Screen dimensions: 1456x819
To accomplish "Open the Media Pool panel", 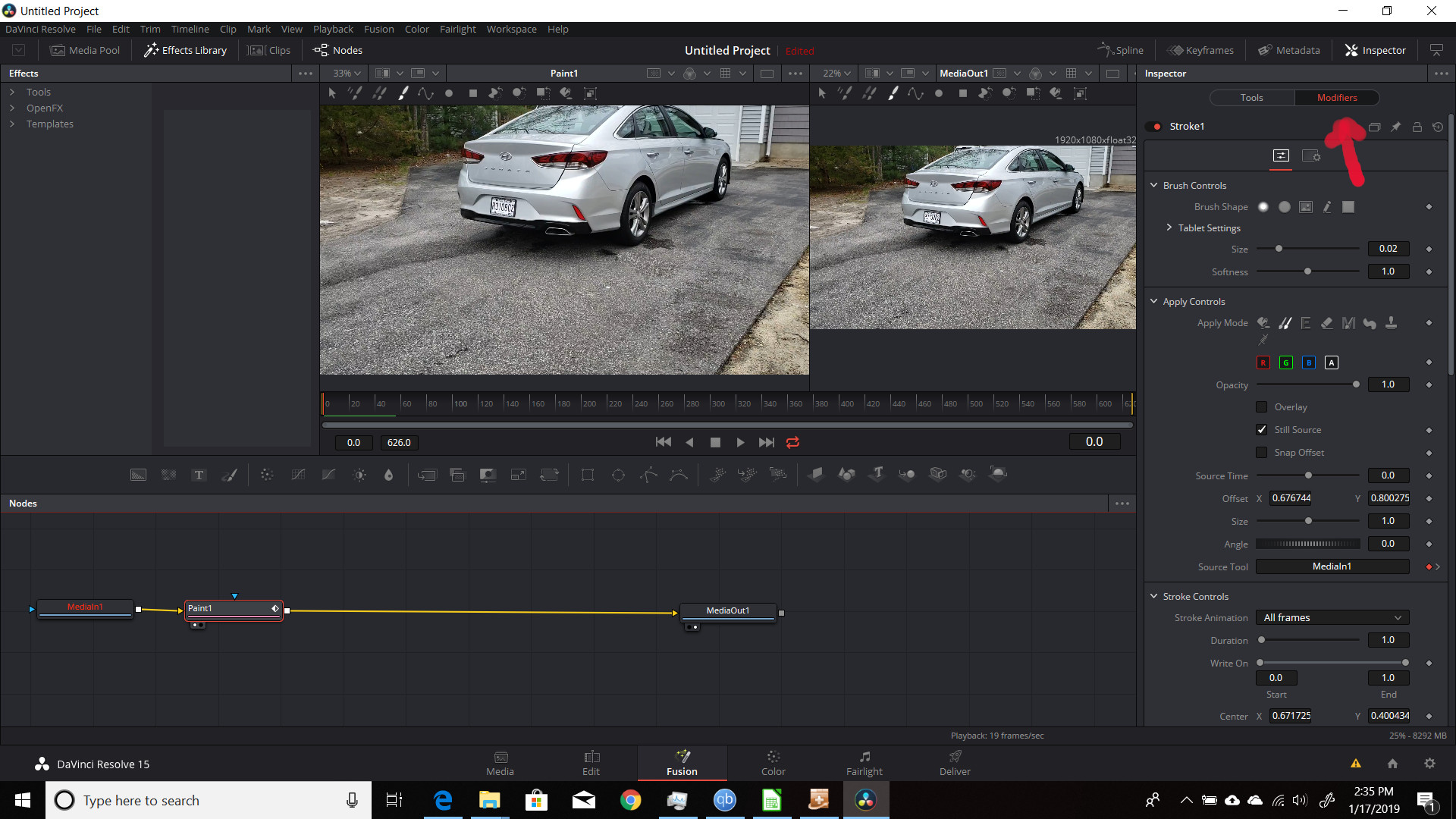I will pos(85,50).
